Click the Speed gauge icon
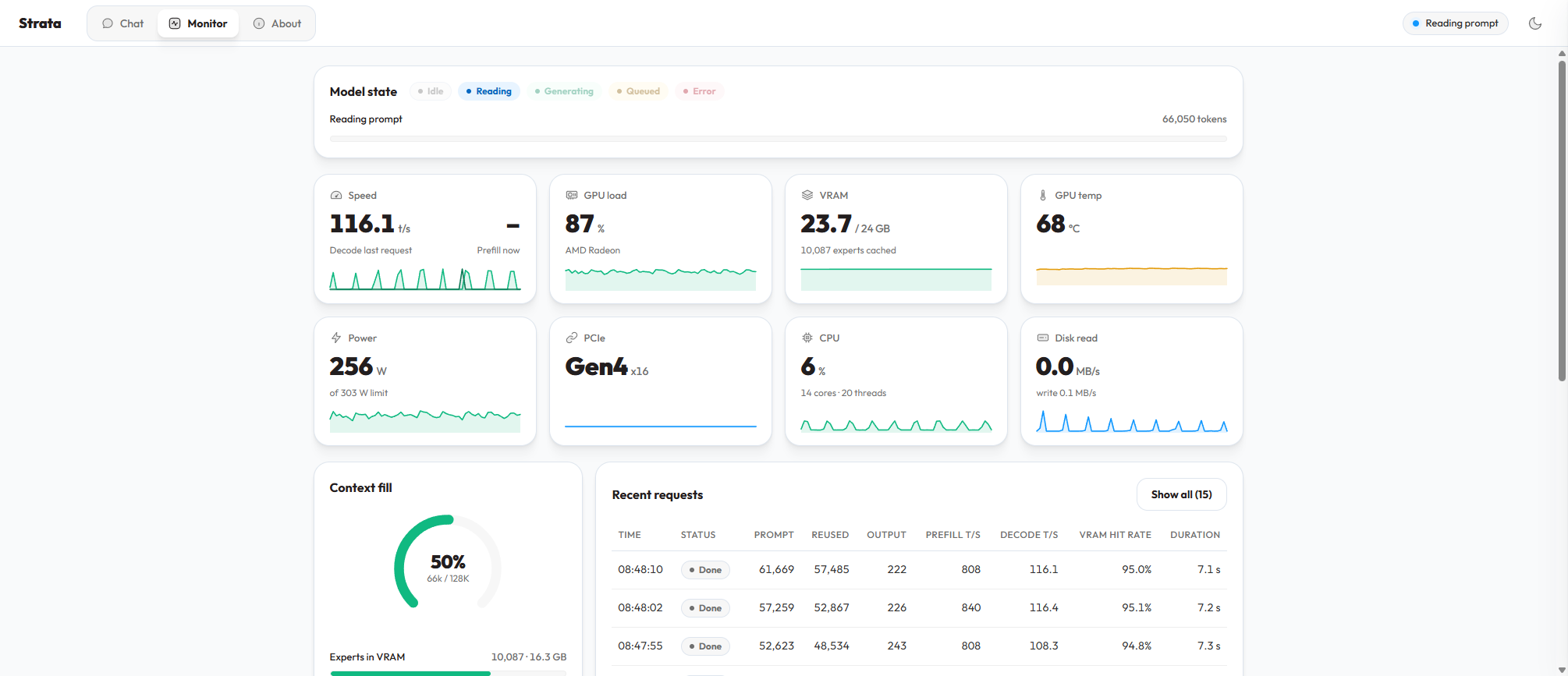The height and width of the screenshot is (676, 1568). click(336, 196)
